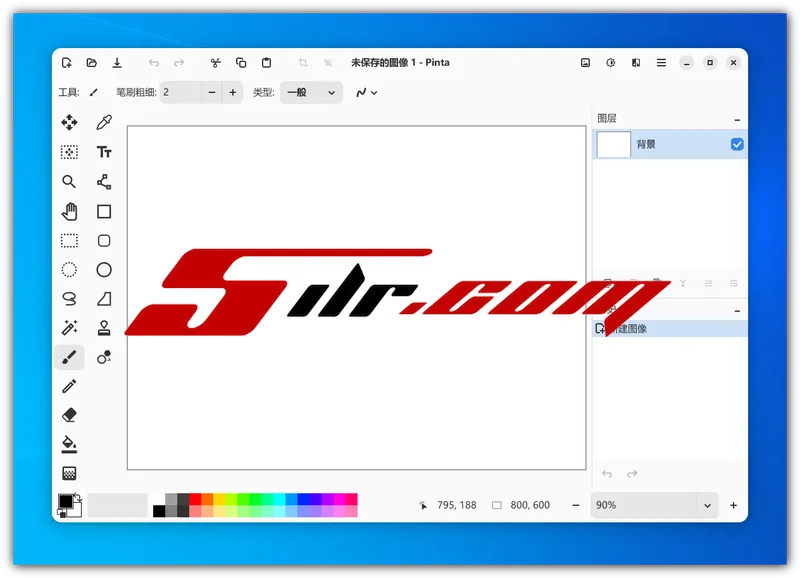Screen dimensions: 800x578
Task: Open the brush stroke style dropdown
Action: click(x=367, y=93)
